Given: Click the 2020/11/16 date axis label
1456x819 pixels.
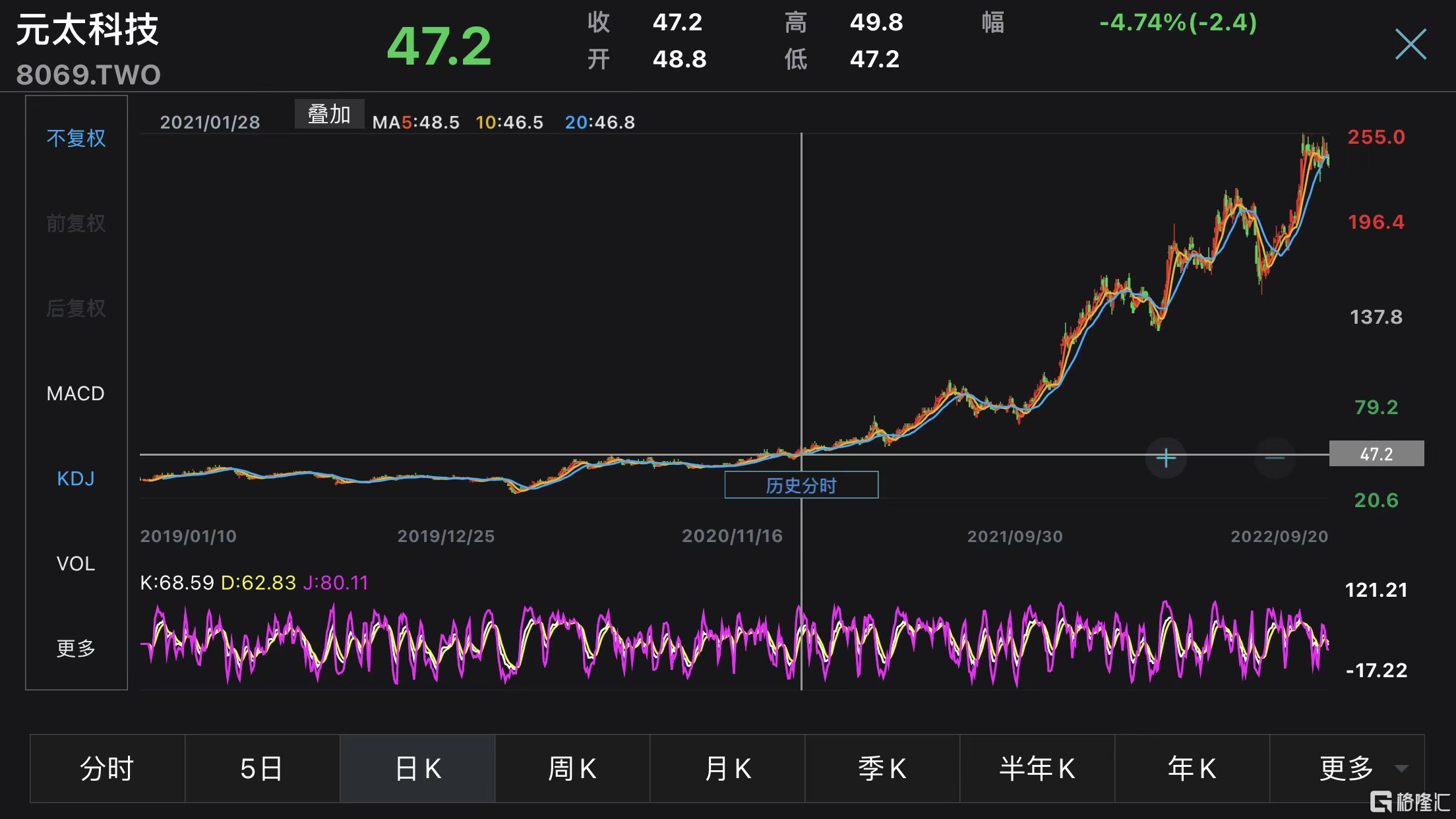Looking at the screenshot, I should [732, 536].
